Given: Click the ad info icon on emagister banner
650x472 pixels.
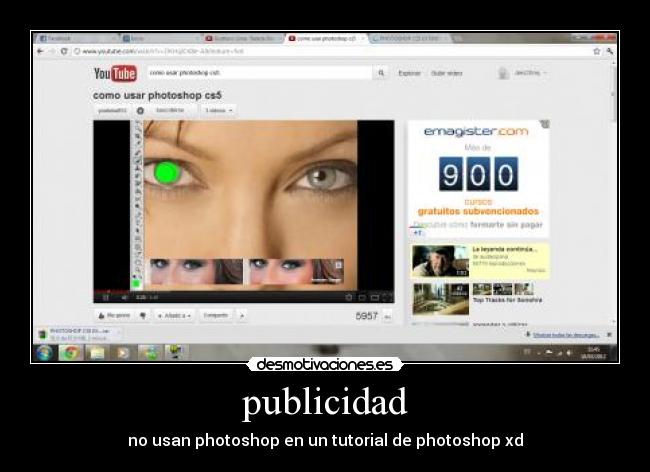Looking at the screenshot, I should 545,123.
